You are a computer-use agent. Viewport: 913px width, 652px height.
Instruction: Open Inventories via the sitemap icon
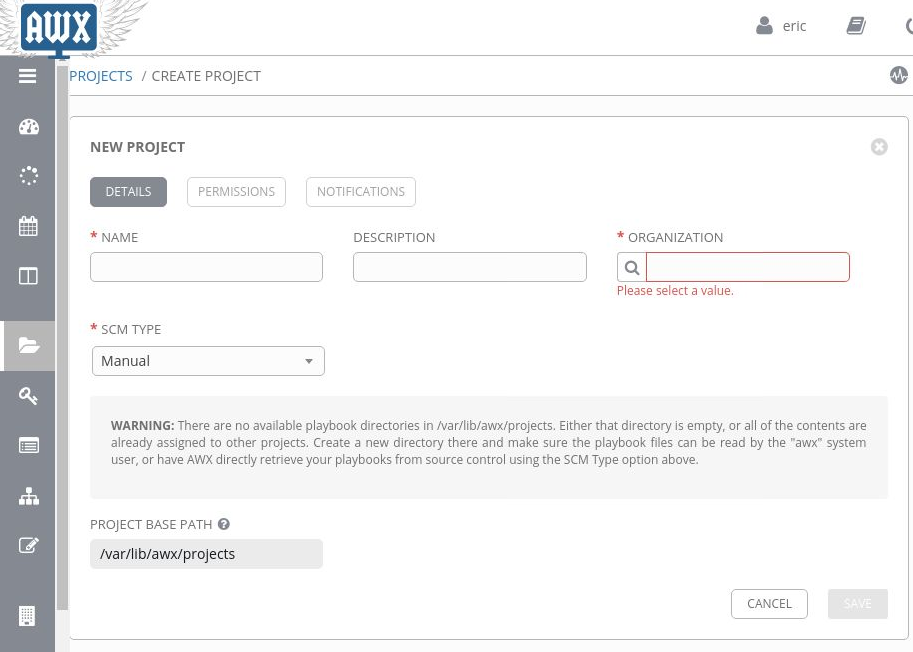pyautogui.click(x=28, y=496)
